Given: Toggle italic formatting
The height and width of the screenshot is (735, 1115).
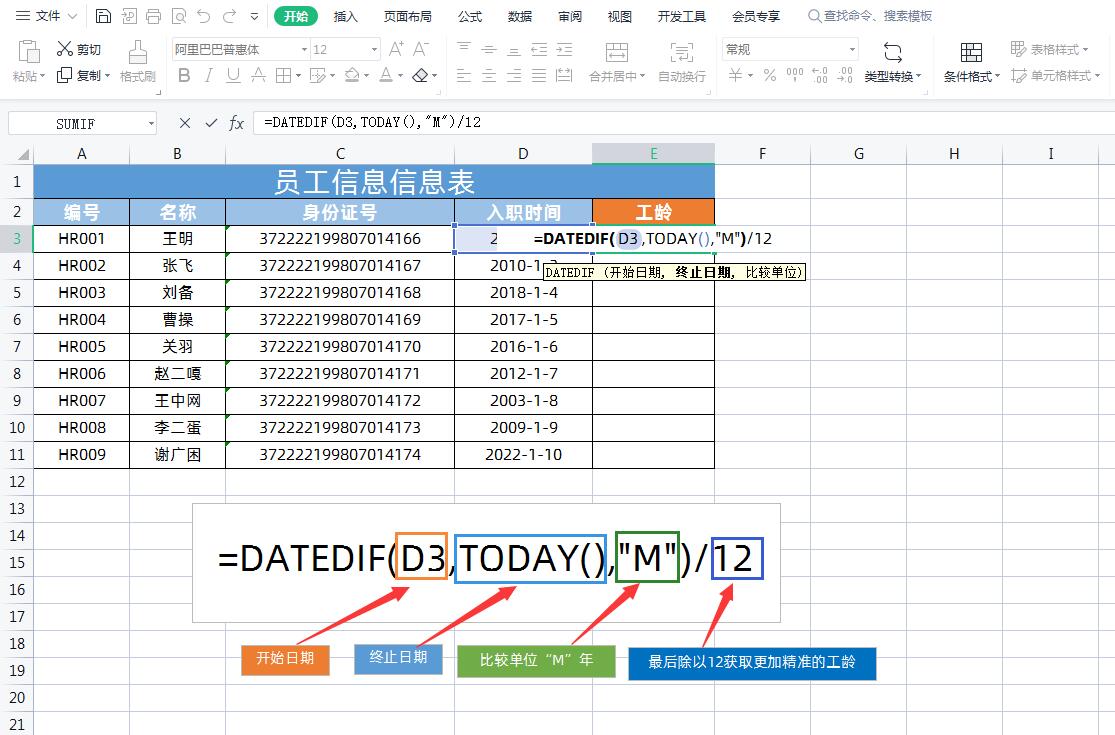Looking at the screenshot, I should coord(207,75).
